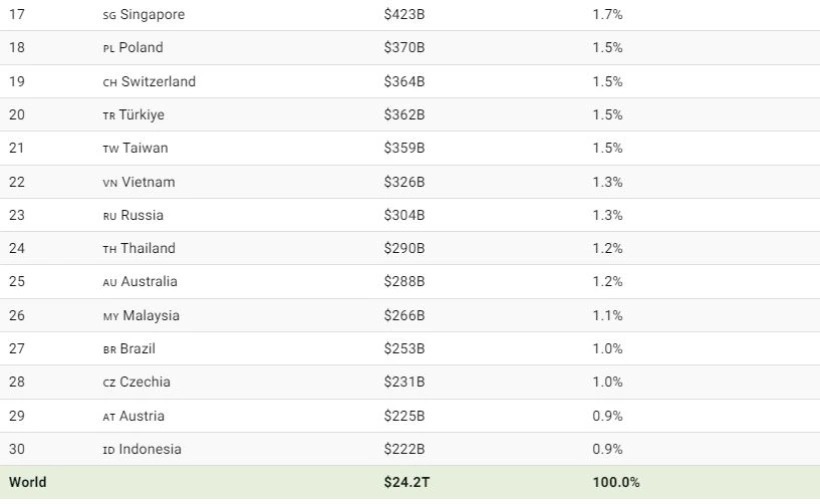Click the CH code next to Switzerland
This screenshot has height=504, width=820.
110,83
